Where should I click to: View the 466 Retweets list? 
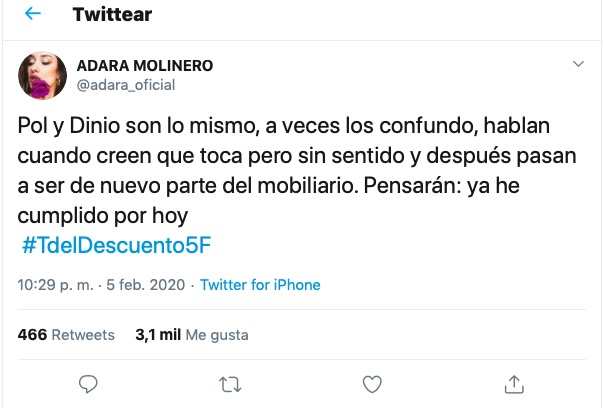pyautogui.click(x=66, y=335)
